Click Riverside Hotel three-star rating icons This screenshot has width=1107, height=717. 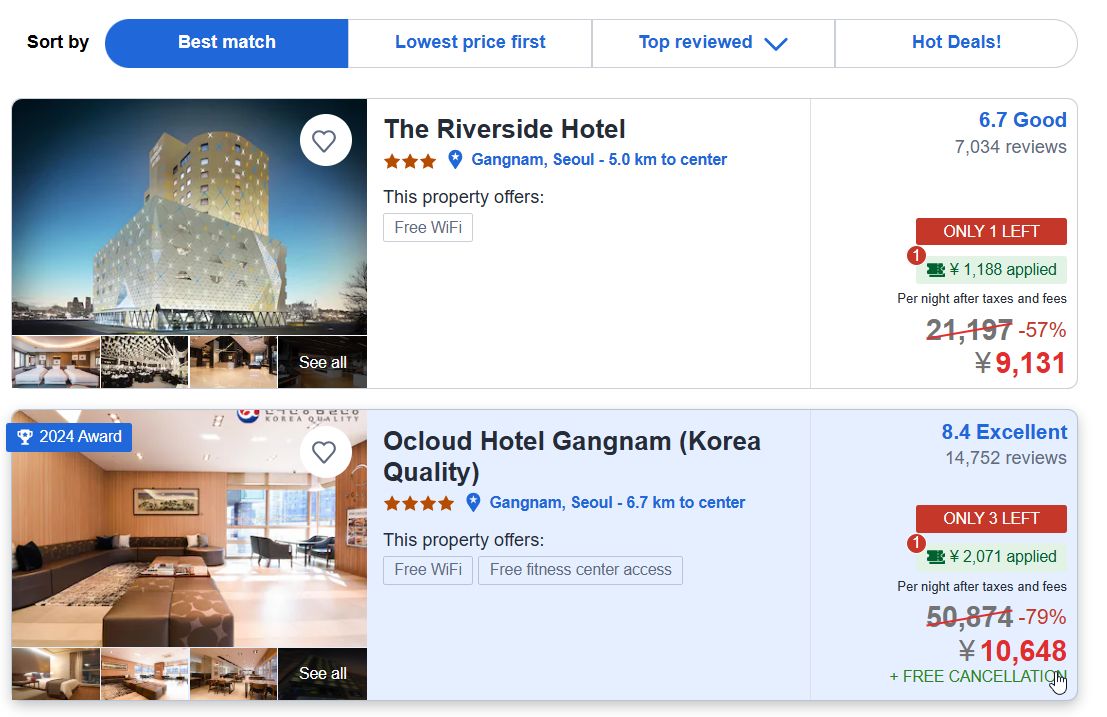[x=410, y=161]
